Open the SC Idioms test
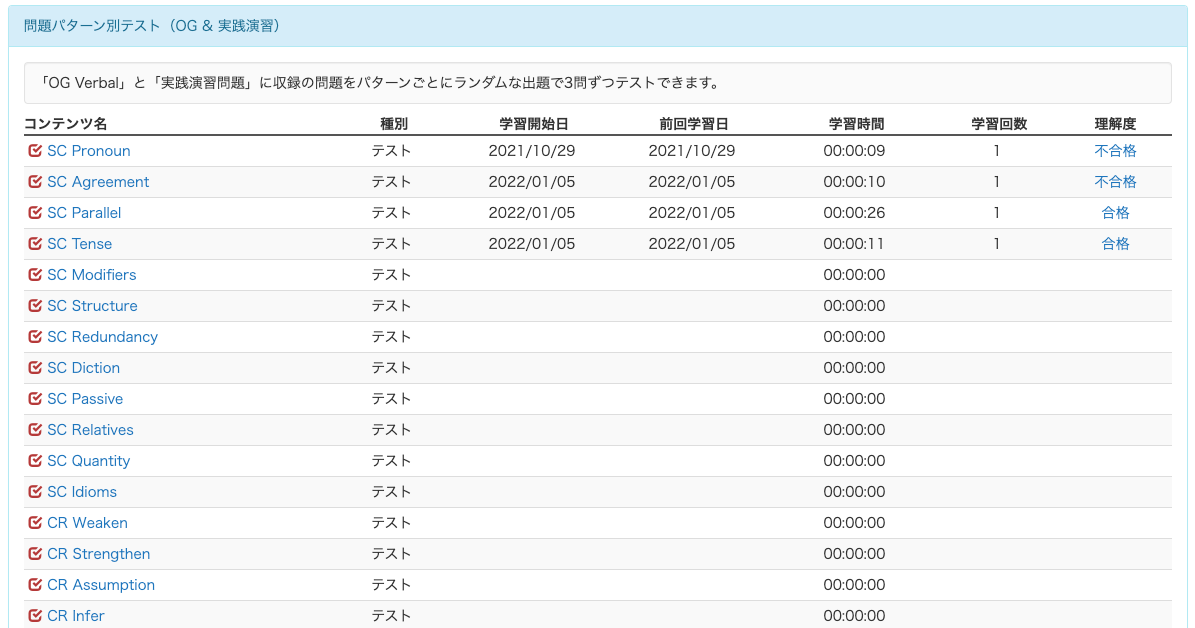 point(82,492)
